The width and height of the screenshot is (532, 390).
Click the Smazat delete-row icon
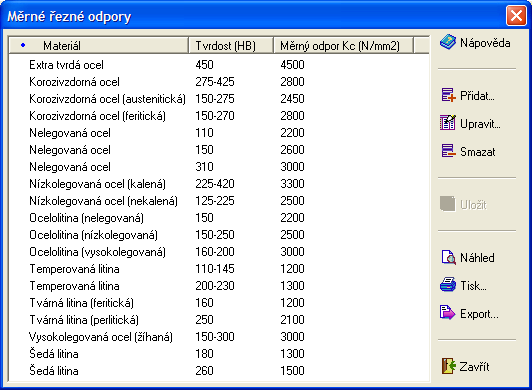[448, 151]
